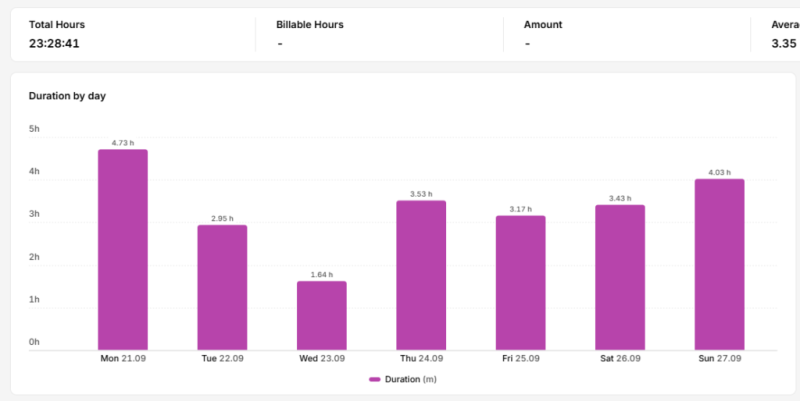The image size is (800, 401).
Task: Click the 5h y-axis label
Action: pyautogui.click(x=34, y=129)
